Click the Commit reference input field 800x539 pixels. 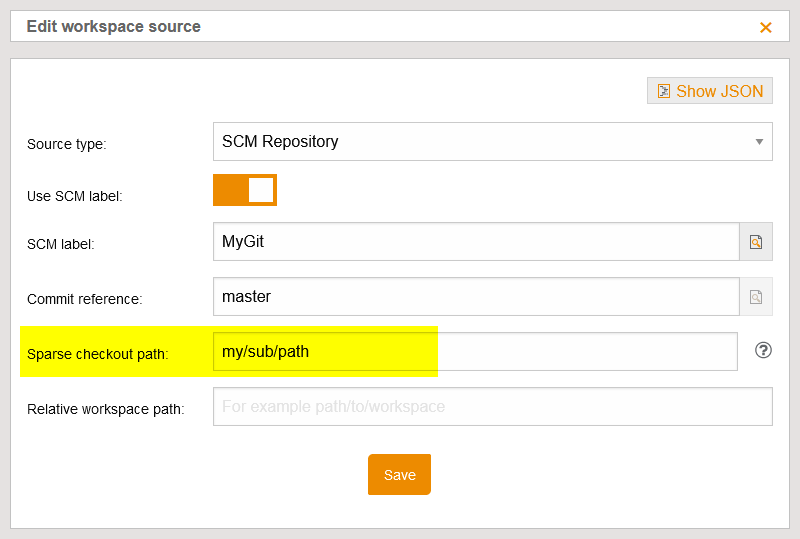[x=476, y=297]
